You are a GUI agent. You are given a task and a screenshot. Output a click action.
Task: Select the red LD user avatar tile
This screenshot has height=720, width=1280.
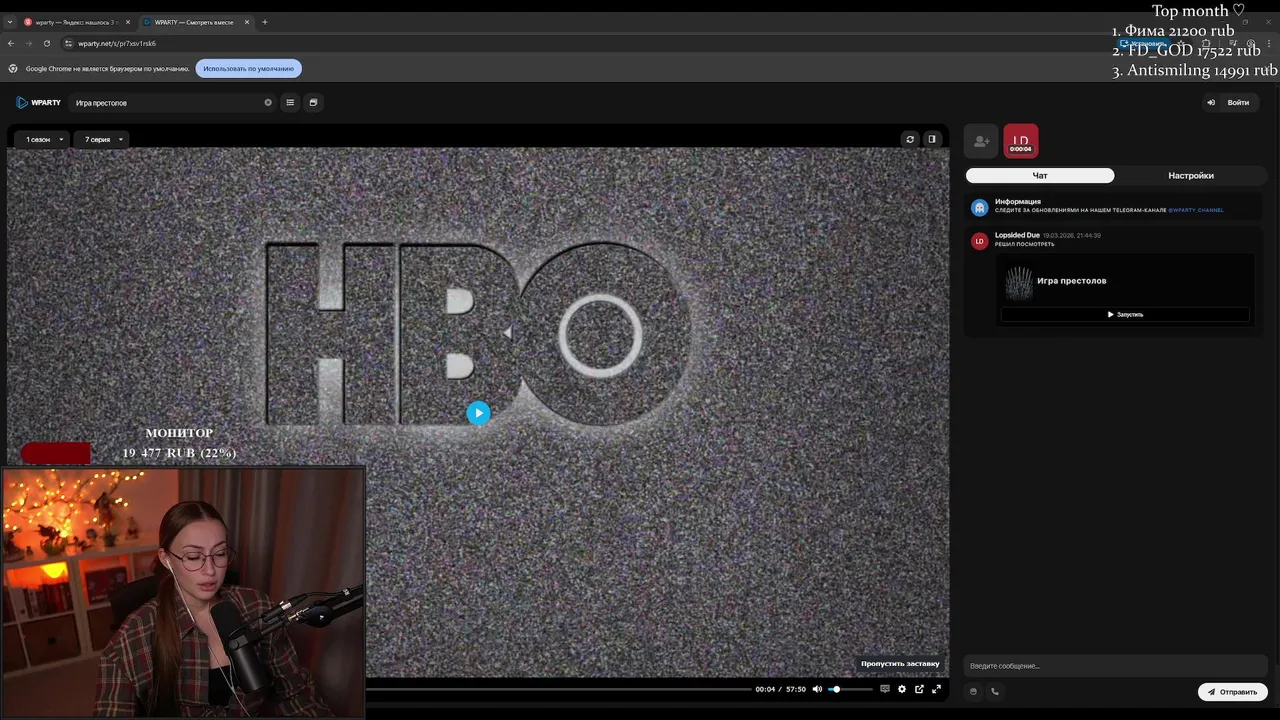(1021, 141)
